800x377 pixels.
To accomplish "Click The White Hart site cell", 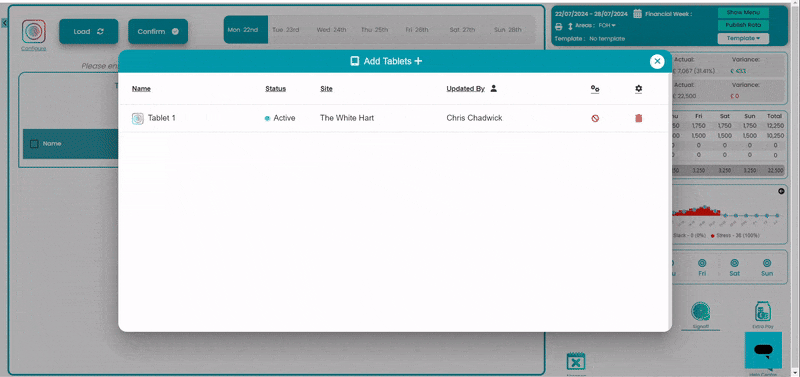I will click(347, 118).
